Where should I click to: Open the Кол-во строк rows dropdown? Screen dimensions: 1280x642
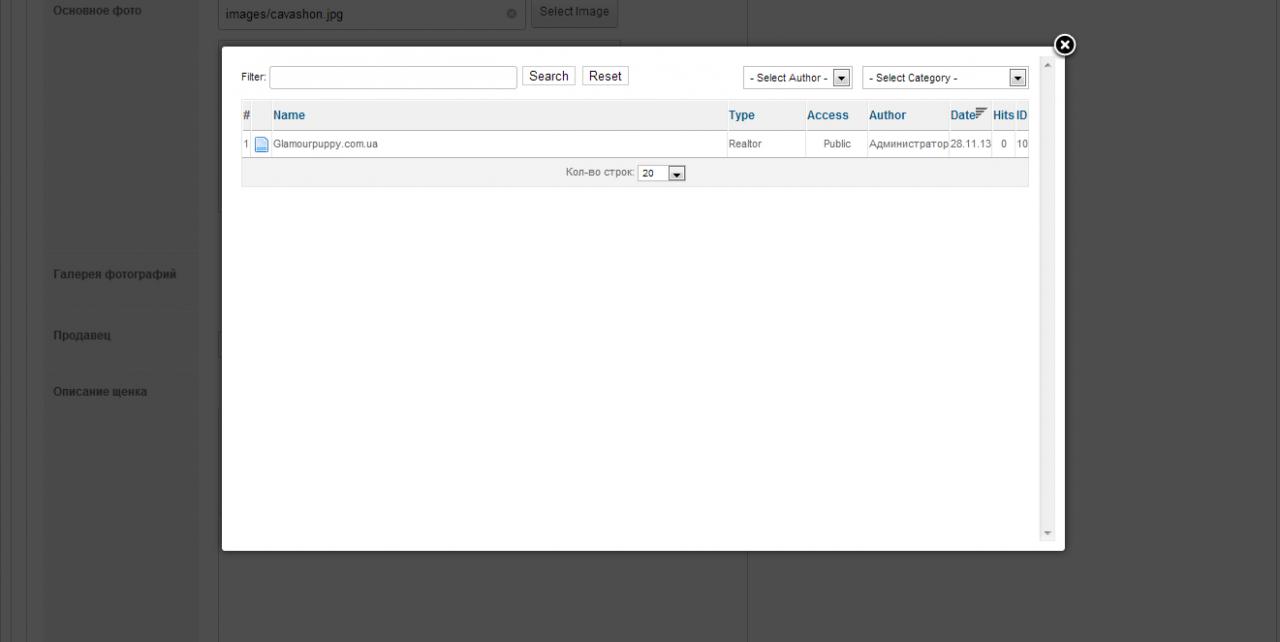click(662, 173)
